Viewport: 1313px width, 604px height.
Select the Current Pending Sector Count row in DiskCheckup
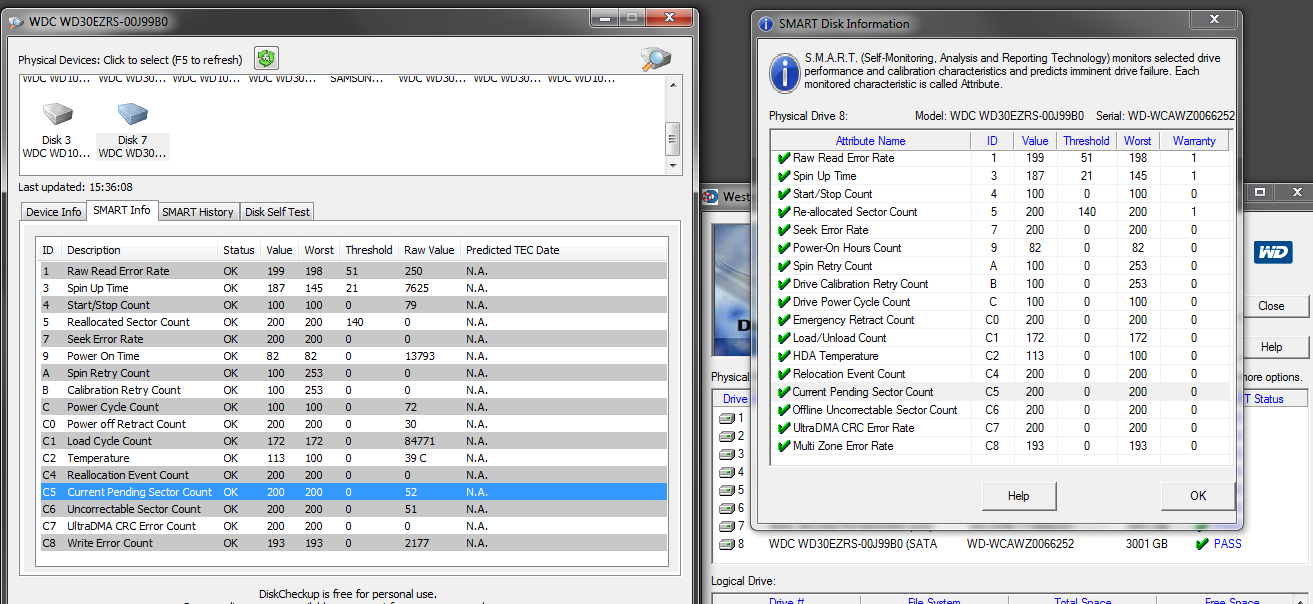353,492
